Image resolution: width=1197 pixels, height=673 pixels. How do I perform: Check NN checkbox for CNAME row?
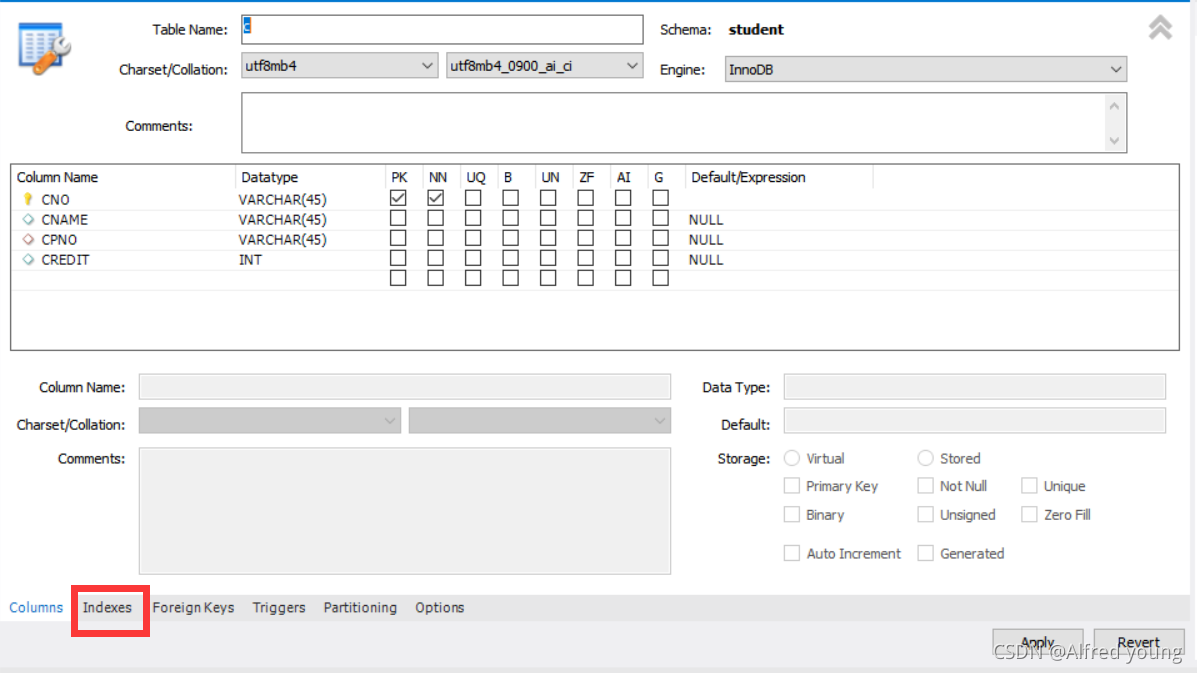pyautogui.click(x=435, y=218)
